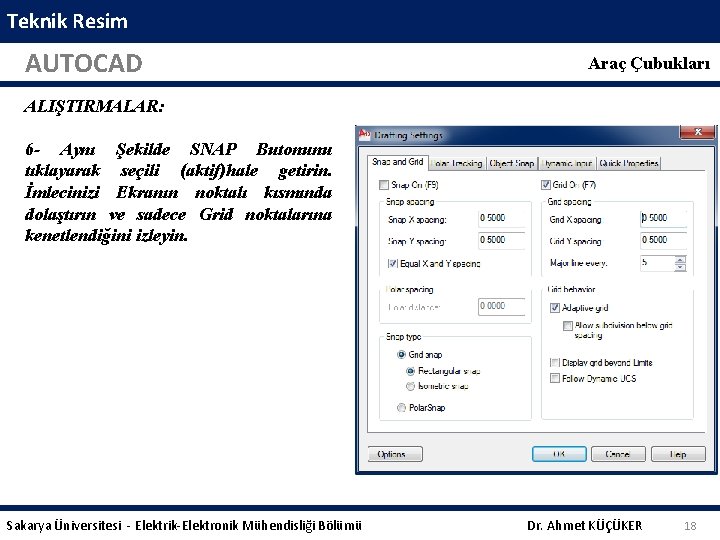Click the slide page number 18

point(690,526)
